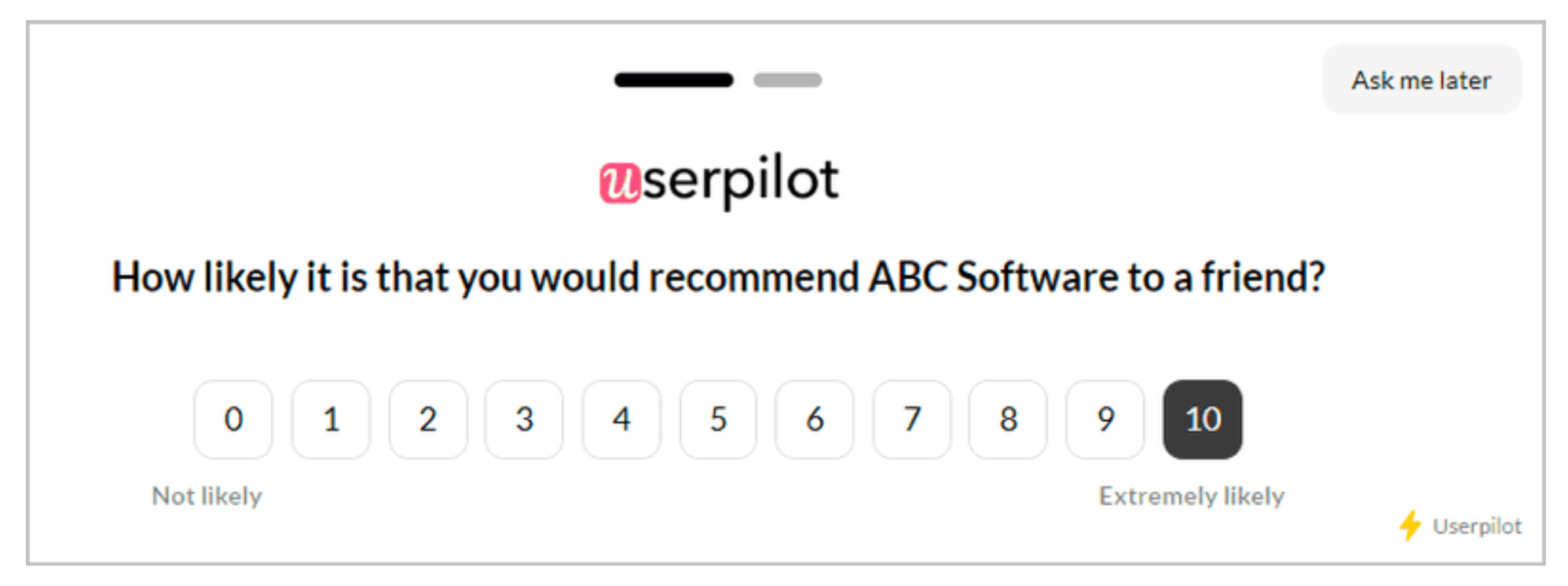Click the yellow lightning bolt icon
Screen dimensions: 1568x586
(x=1410, y=526)
